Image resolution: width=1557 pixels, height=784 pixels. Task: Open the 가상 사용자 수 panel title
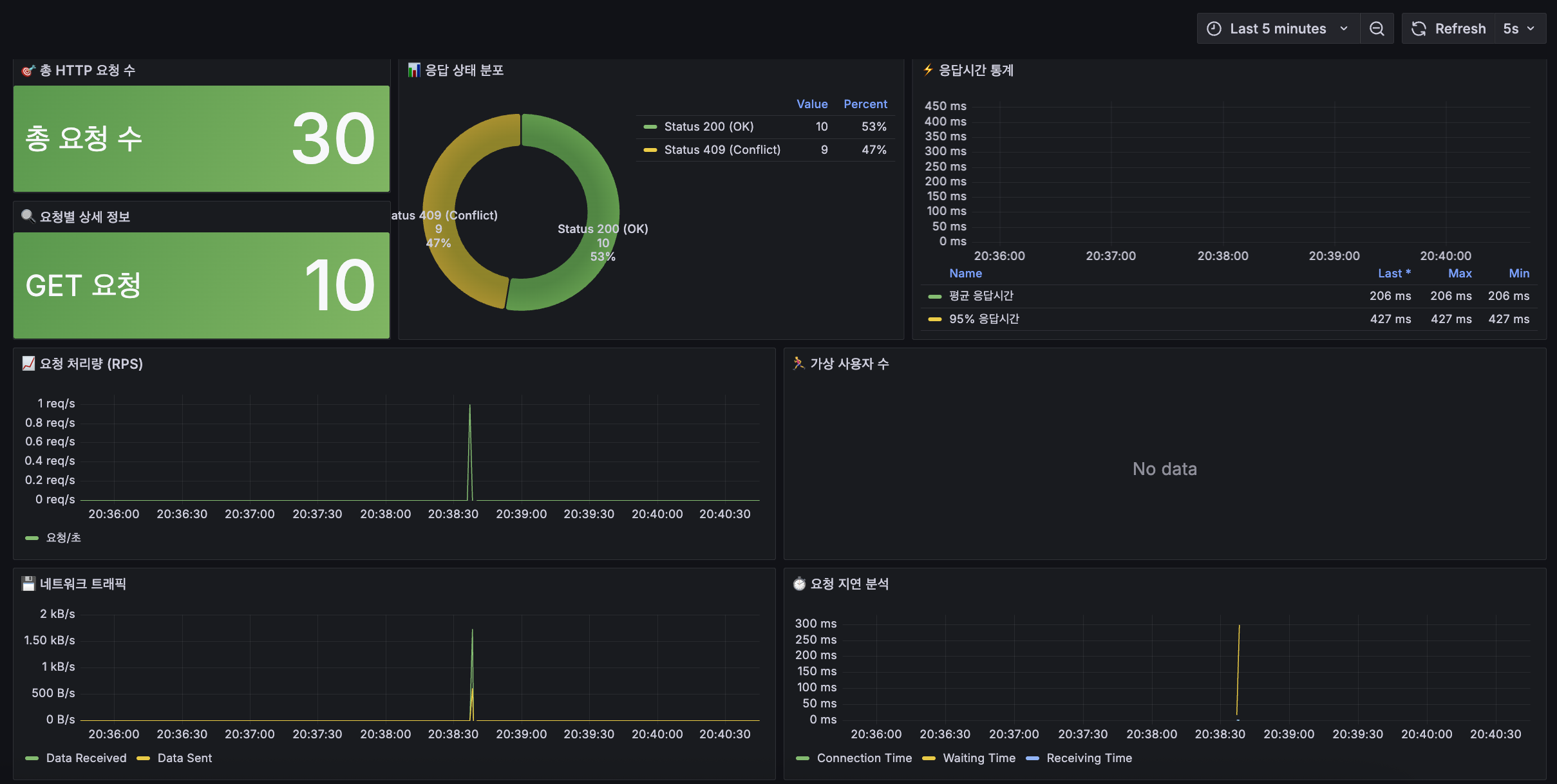[x=849, y=364]
